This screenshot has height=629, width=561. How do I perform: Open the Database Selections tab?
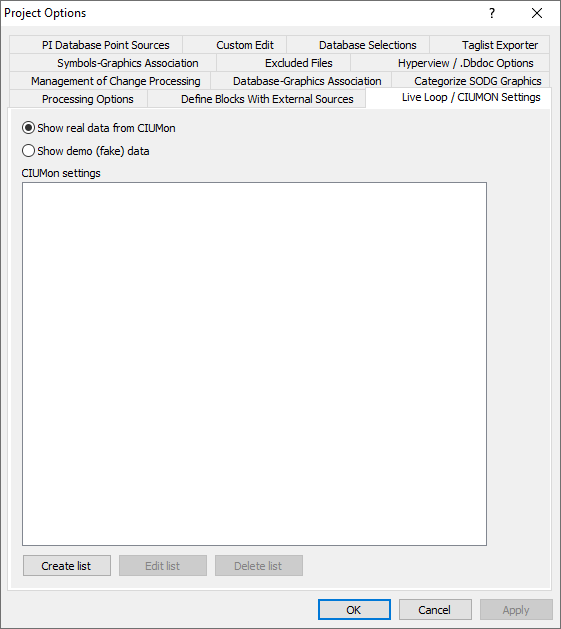click(x=358, y=45)
